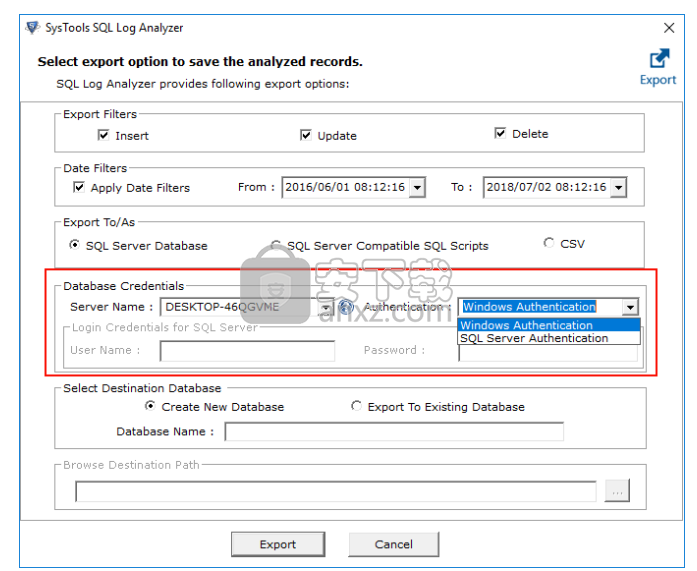
Task: Toggle the Apply Date Filters checkbox
Action: (79, 187)
